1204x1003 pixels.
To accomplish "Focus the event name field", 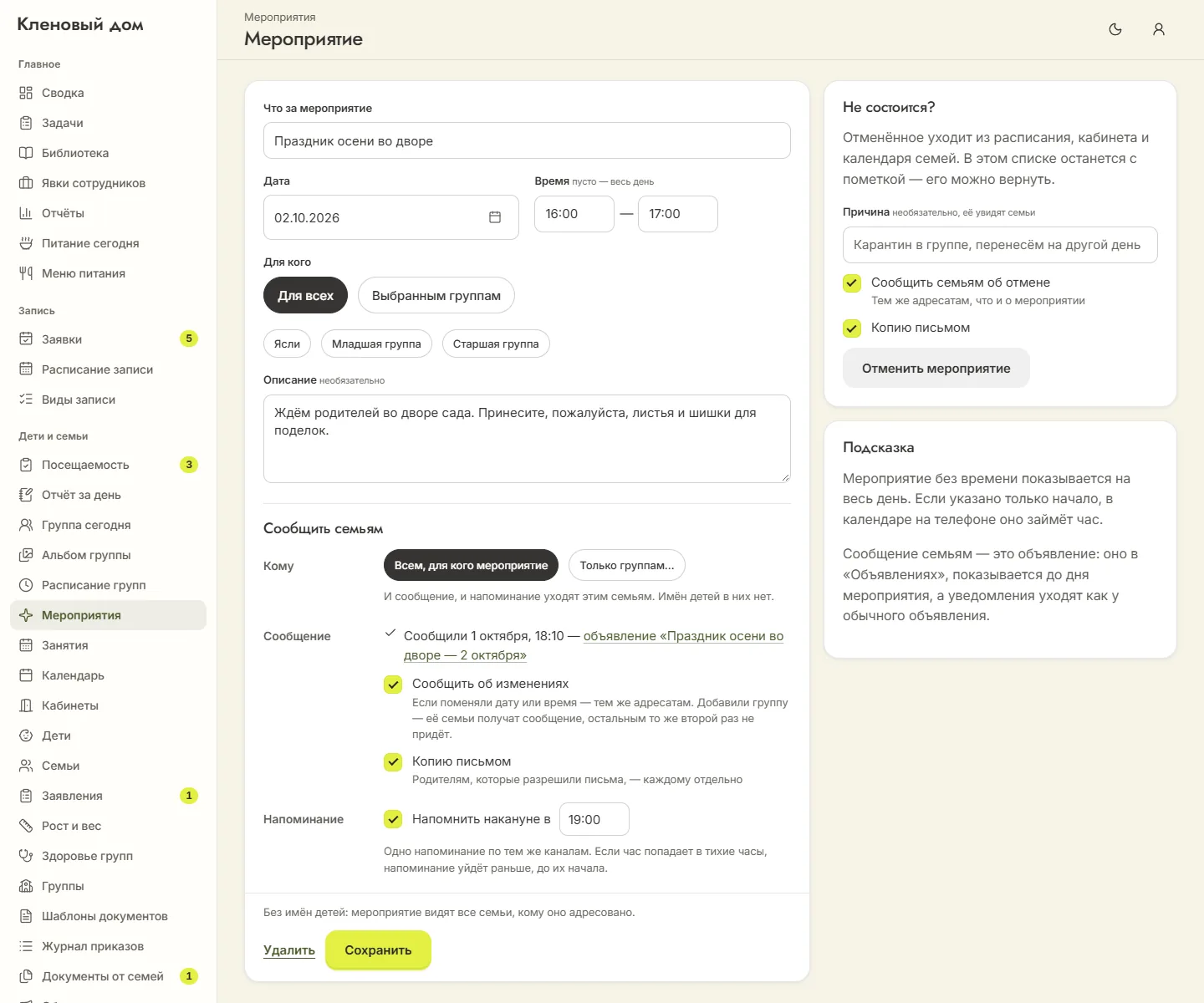I will coord(527,140).
